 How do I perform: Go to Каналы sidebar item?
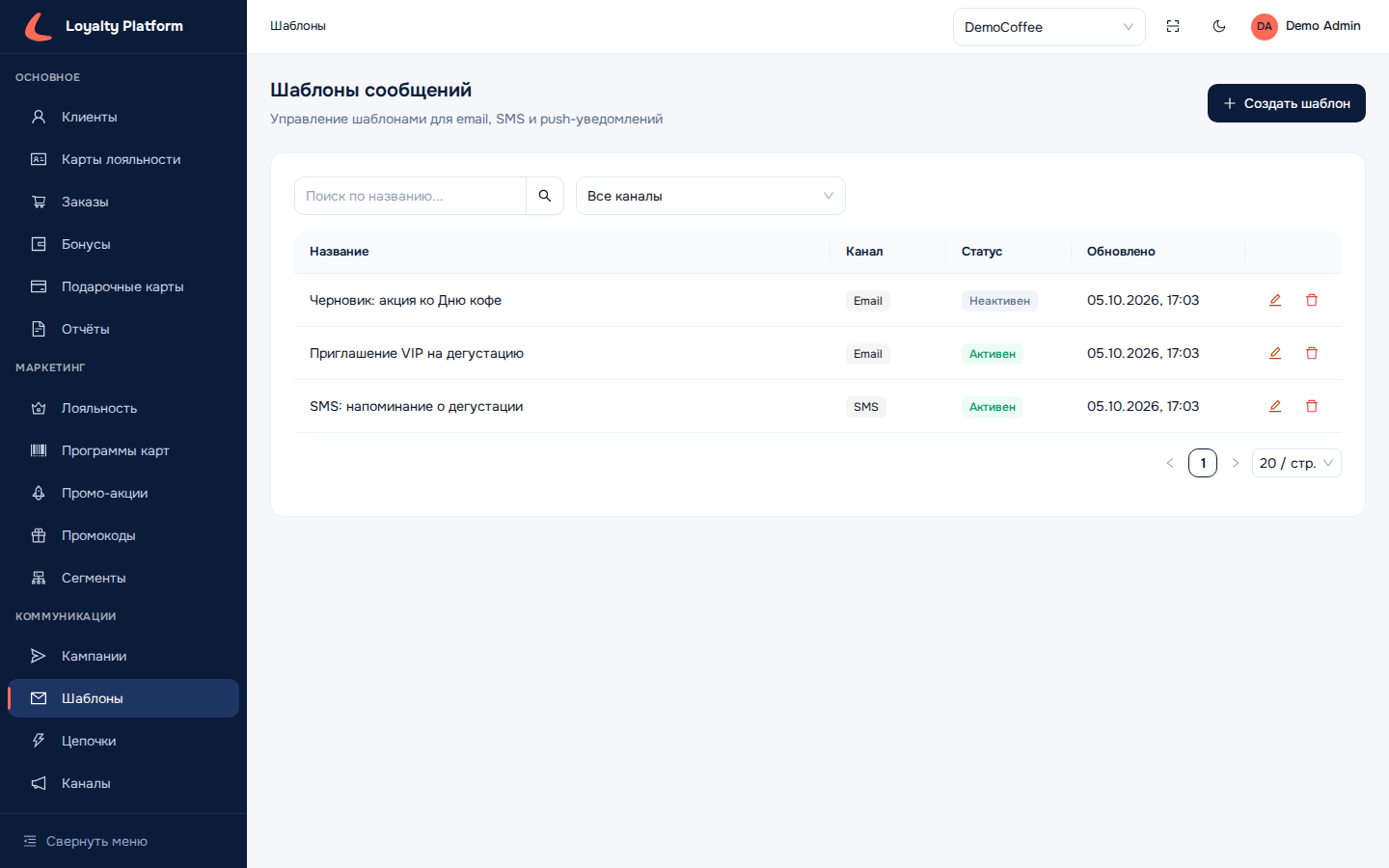pos(123,783)
